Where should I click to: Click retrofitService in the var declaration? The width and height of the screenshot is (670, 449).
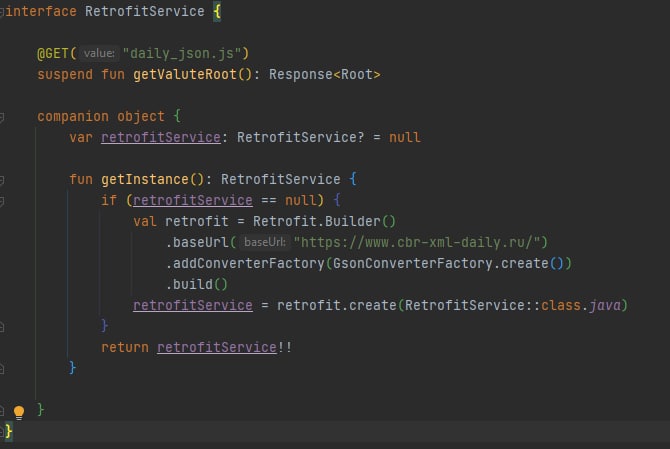(x=161, y=138)
